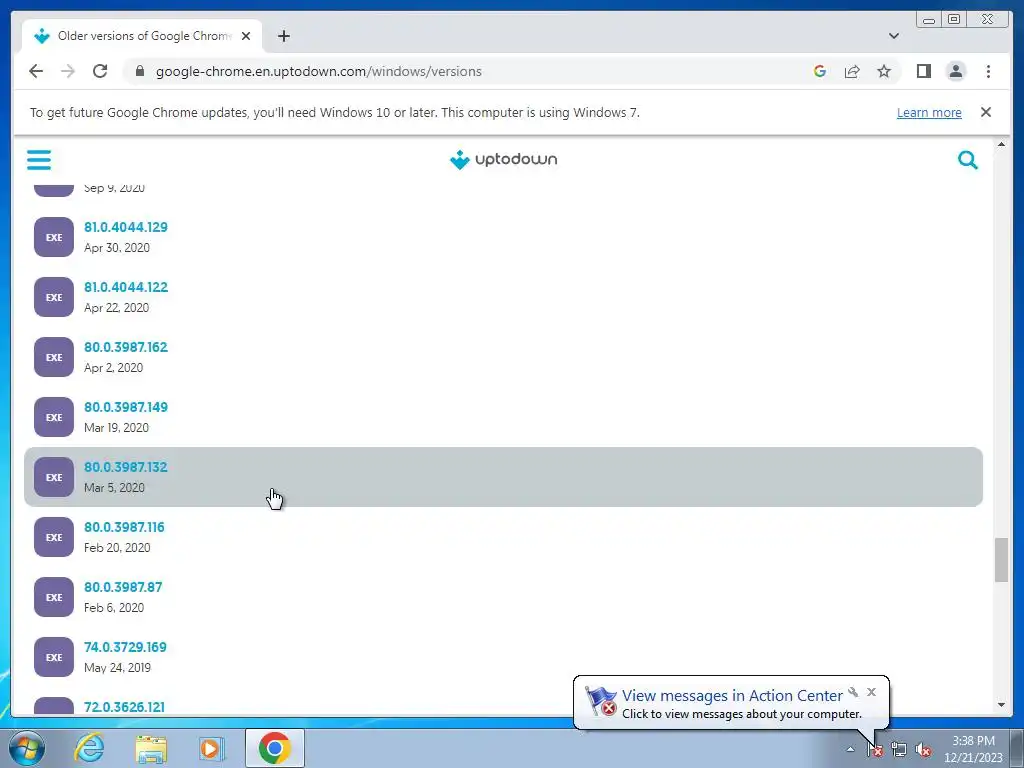
Task: Open the tab search dropdown arrow
Action: click(894, 36)
